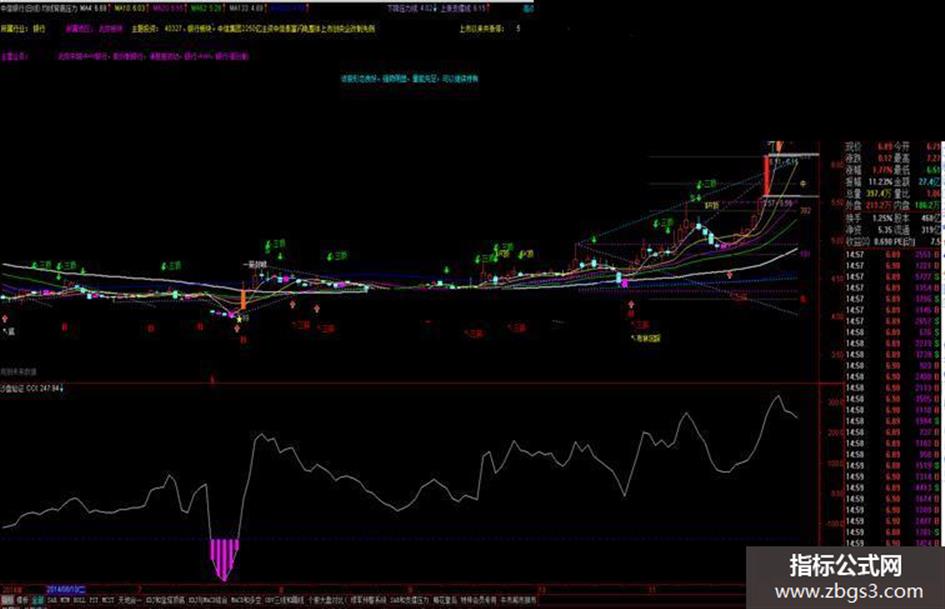The width and height of the screenshot is (945, 609).
Task: Open the CCI indicator dropdown arrow
Action: tap(62, 389)
